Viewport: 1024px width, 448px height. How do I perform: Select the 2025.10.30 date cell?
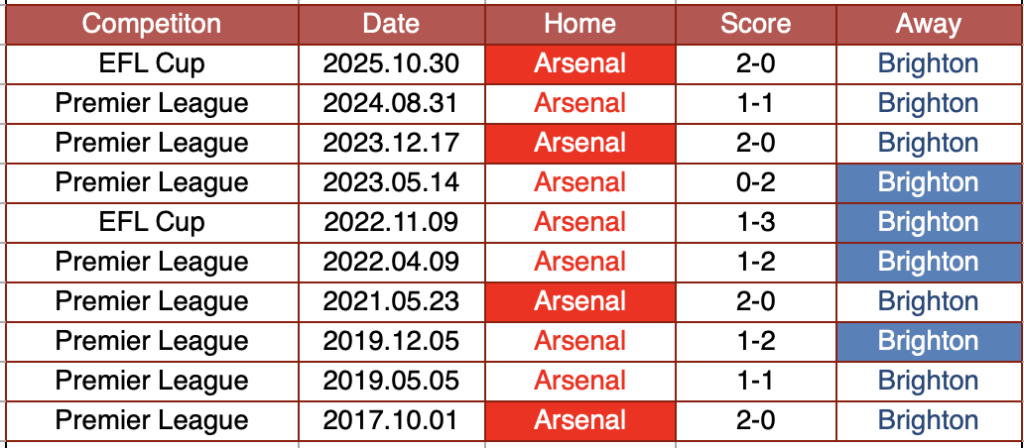[391, 64]
